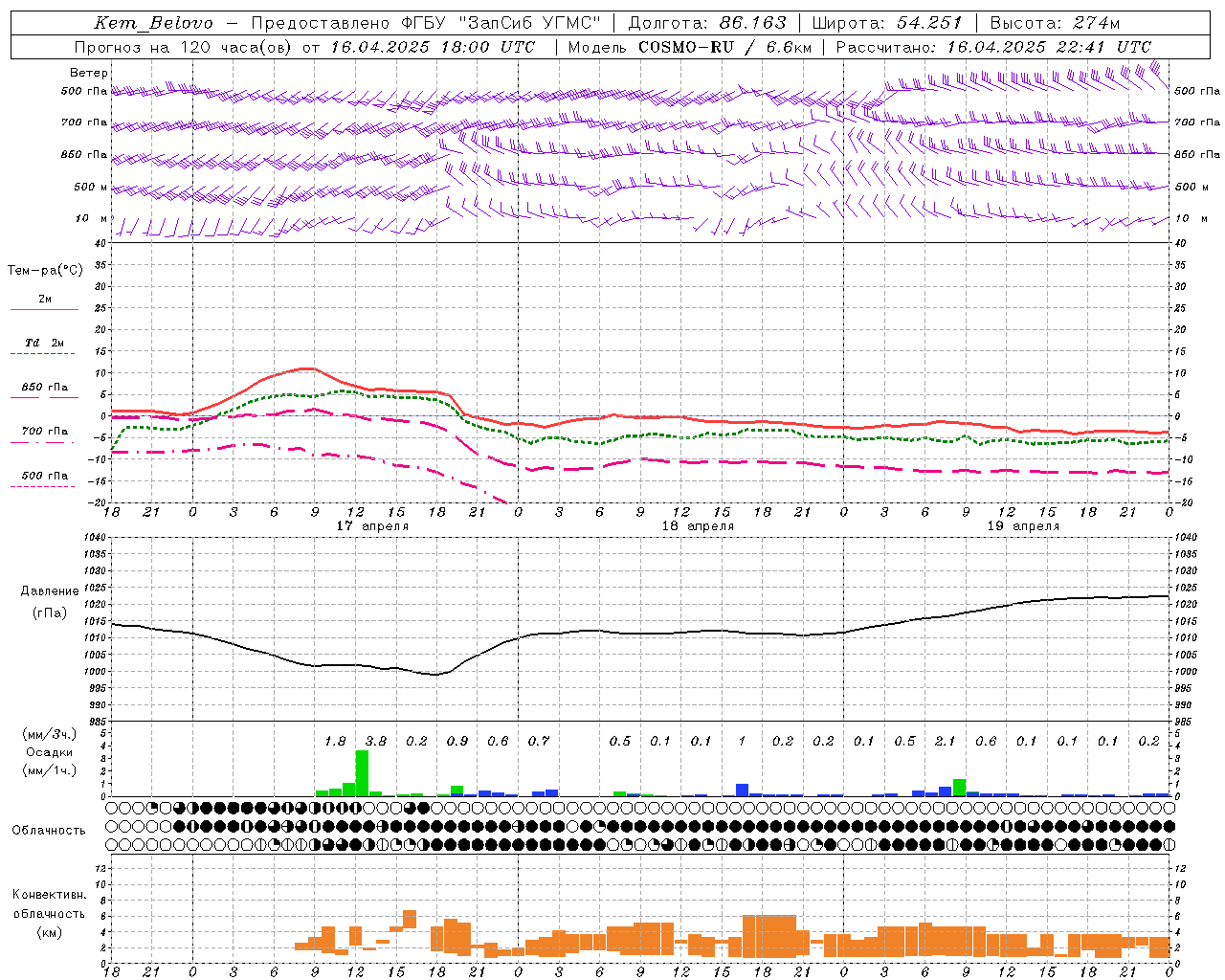Click the "18 апреля" date label
The image size is (1225, 980).
point(698,526)
